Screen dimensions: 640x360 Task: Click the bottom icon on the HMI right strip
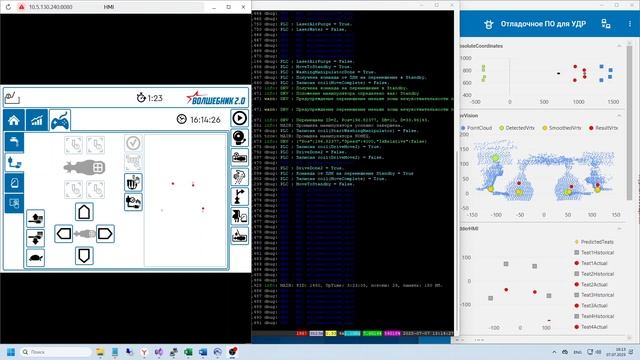239,236
